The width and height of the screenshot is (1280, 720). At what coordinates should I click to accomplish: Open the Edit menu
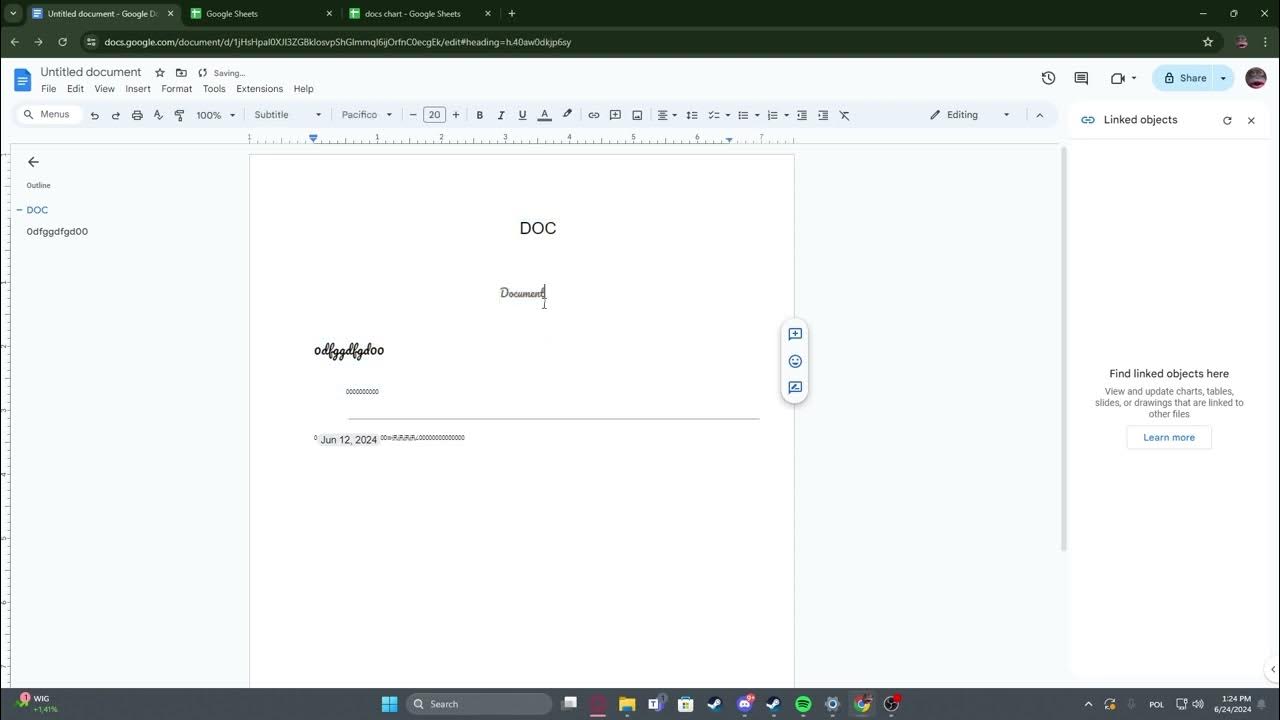coord(75,89)
